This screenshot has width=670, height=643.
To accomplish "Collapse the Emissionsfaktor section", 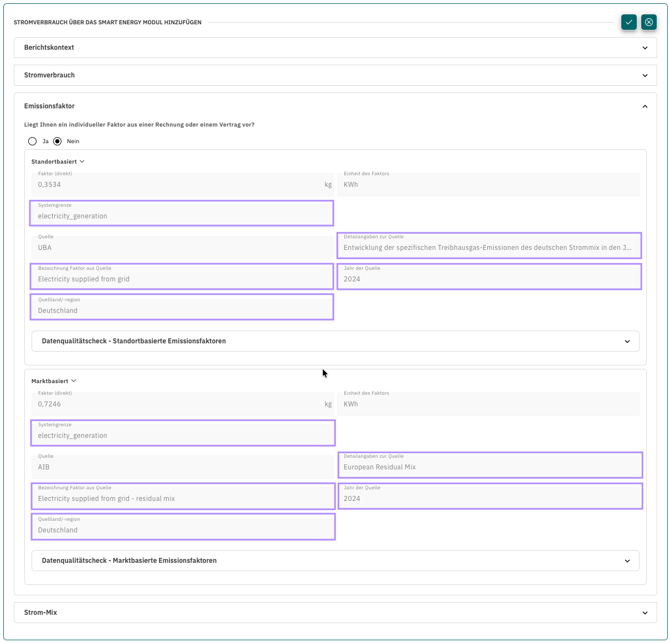I will [x=644, y=106].
